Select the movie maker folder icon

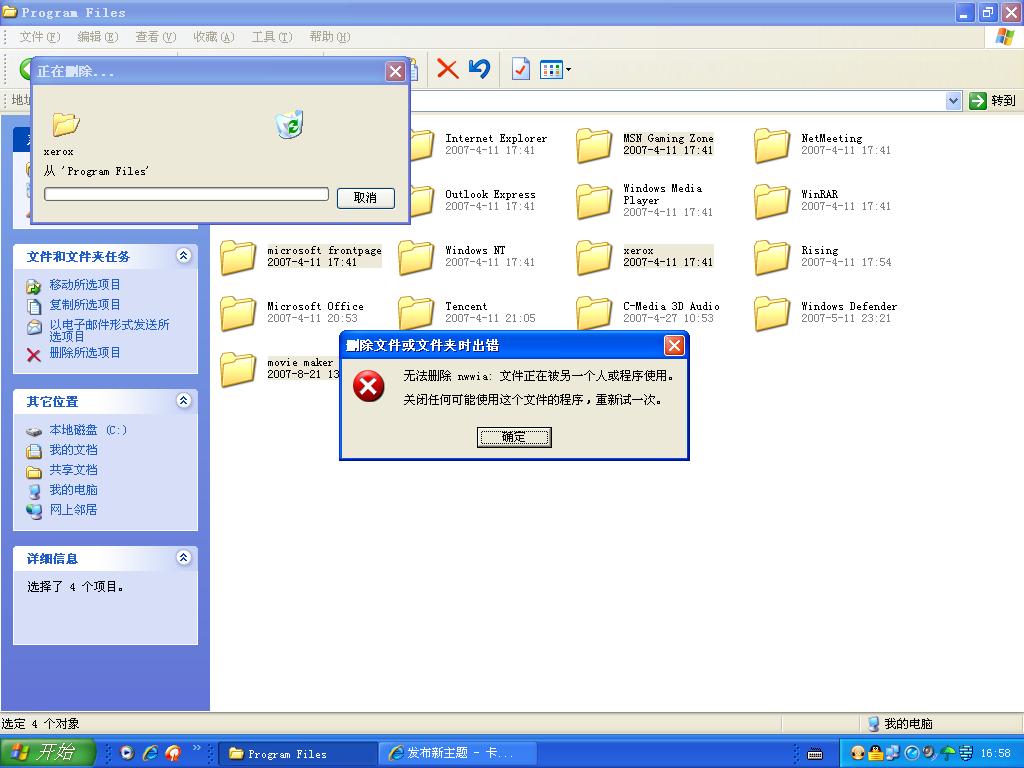(238, 369)
